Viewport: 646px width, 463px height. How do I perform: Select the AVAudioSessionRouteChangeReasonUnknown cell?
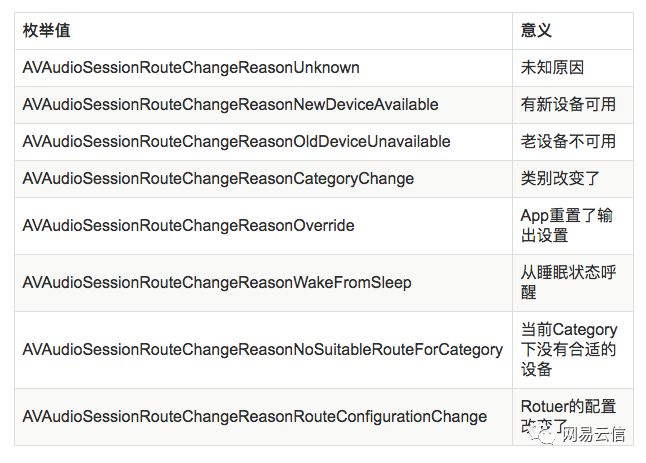[x=191, y=68]
